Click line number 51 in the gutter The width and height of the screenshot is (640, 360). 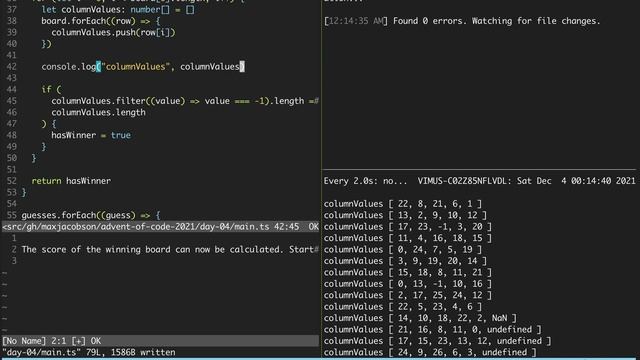(11, 169)
